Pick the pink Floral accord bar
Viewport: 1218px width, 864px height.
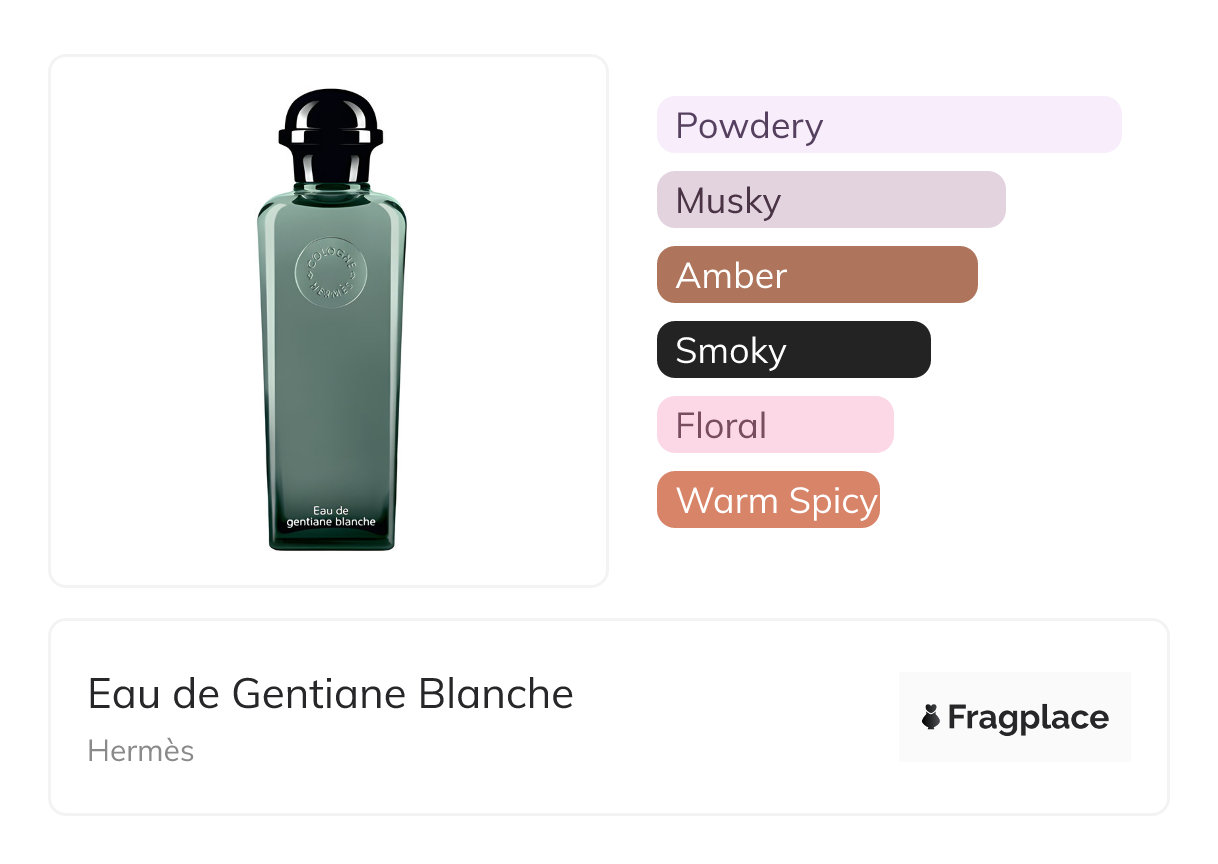point(775,425)
